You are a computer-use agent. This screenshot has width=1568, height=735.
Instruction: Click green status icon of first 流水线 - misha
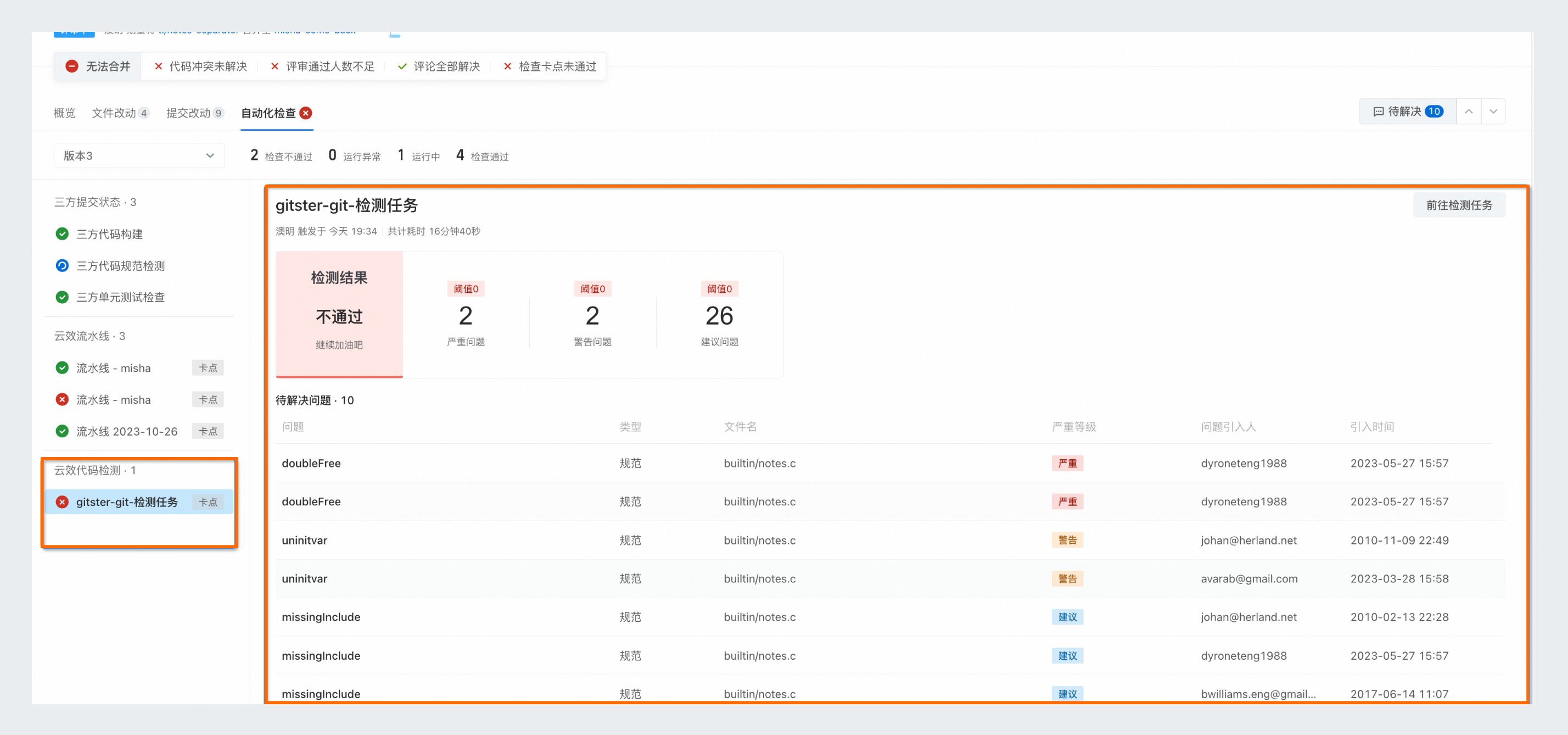click(x=62, y=368)
